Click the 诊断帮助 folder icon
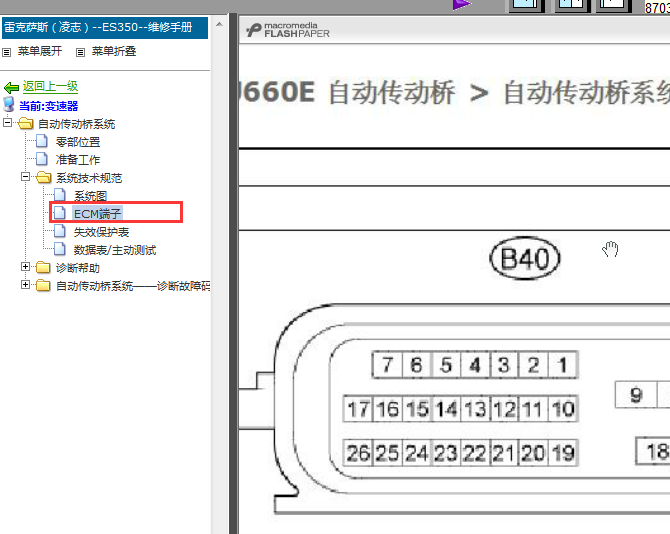Screen dimensions: 670x534 coord(43,267)
